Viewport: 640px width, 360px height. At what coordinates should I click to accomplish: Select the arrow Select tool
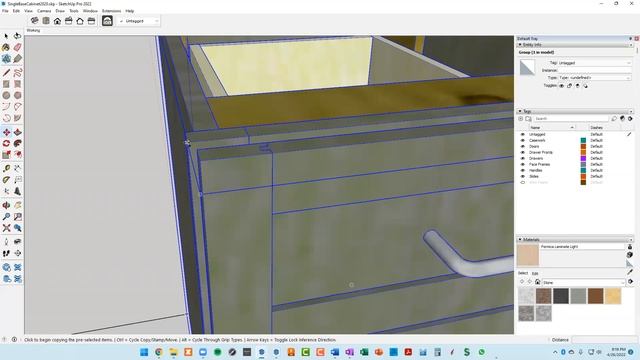click(x=6, y=36)
